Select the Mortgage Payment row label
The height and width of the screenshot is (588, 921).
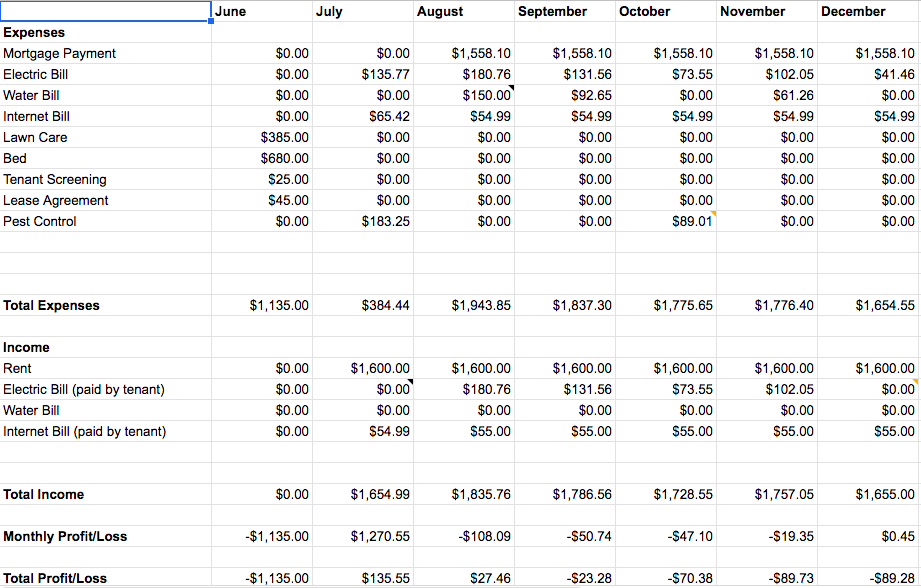click(x=59, y=53)
